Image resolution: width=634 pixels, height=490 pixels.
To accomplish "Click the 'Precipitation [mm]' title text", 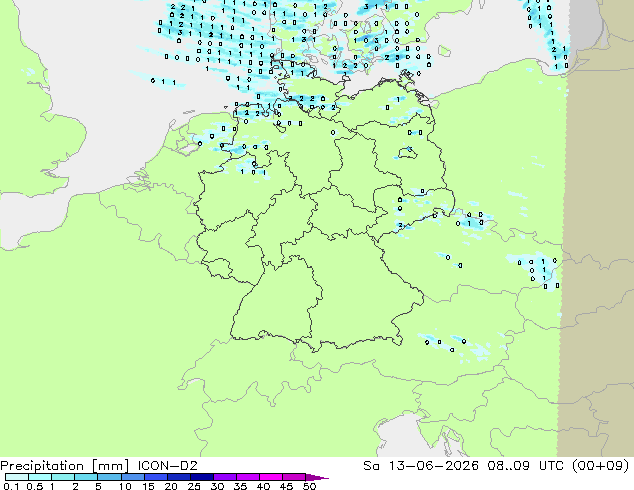I will click(65, 466).
